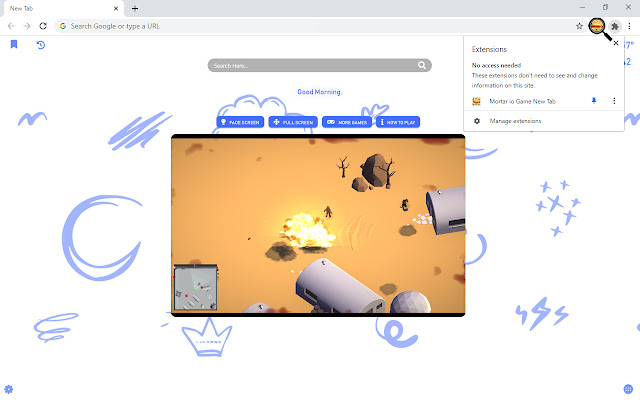Close the New Tab tab
Viewport: 640px width, 400px height.
(x=116, y=8)
